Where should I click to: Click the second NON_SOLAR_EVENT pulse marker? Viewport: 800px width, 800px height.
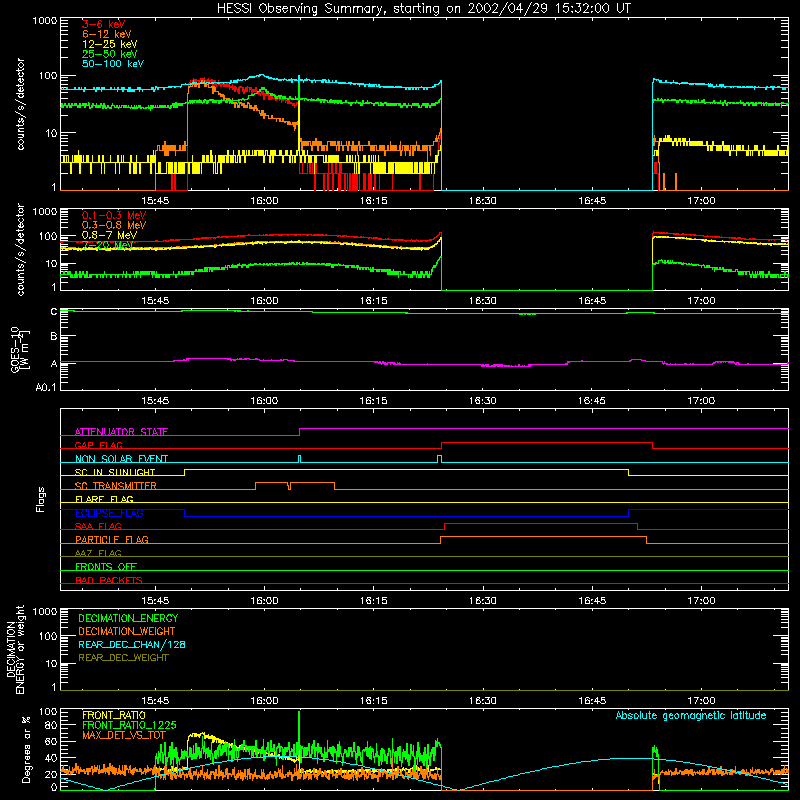tap(440, 459)
